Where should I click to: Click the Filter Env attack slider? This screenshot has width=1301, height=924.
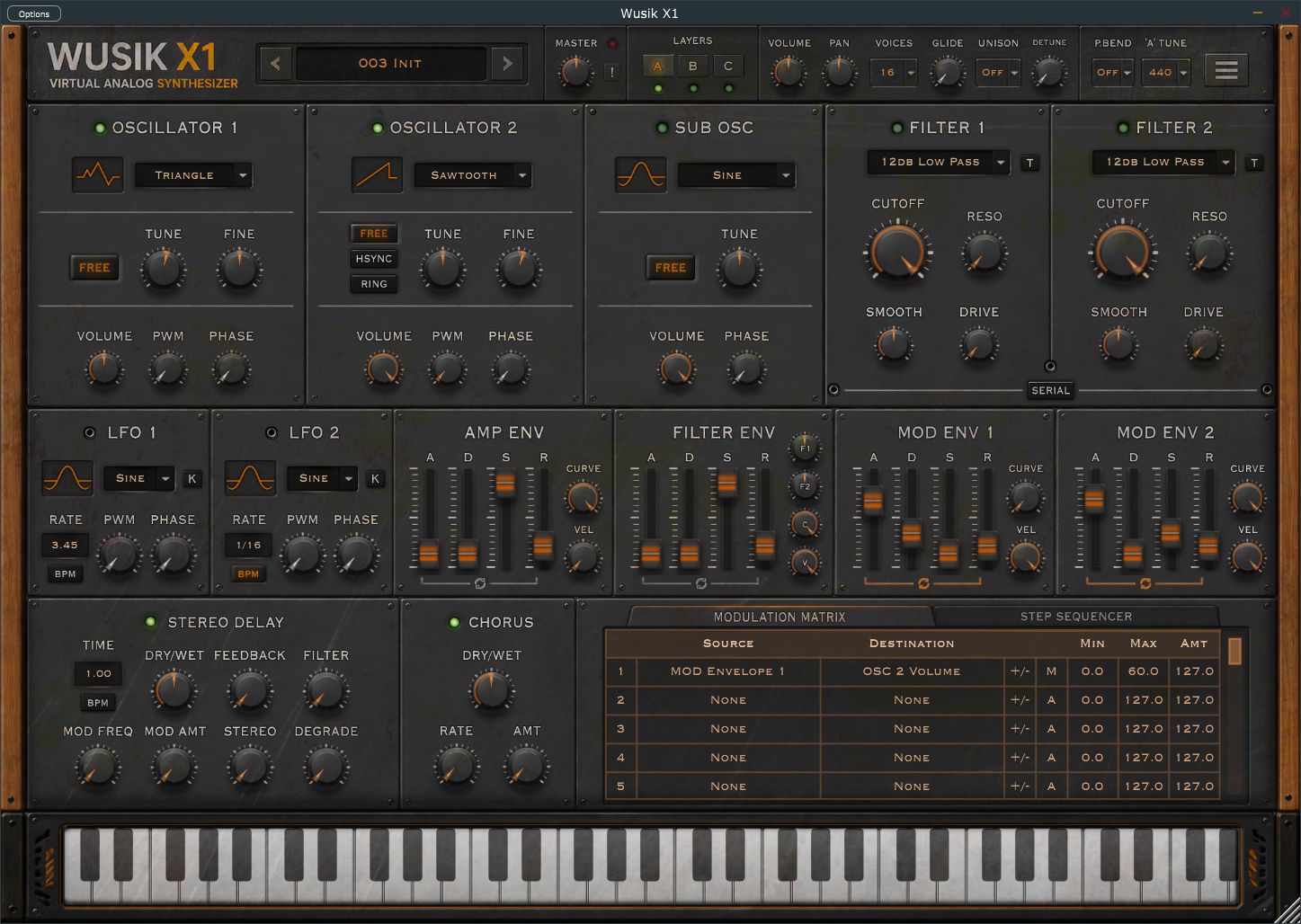point(651,554)
